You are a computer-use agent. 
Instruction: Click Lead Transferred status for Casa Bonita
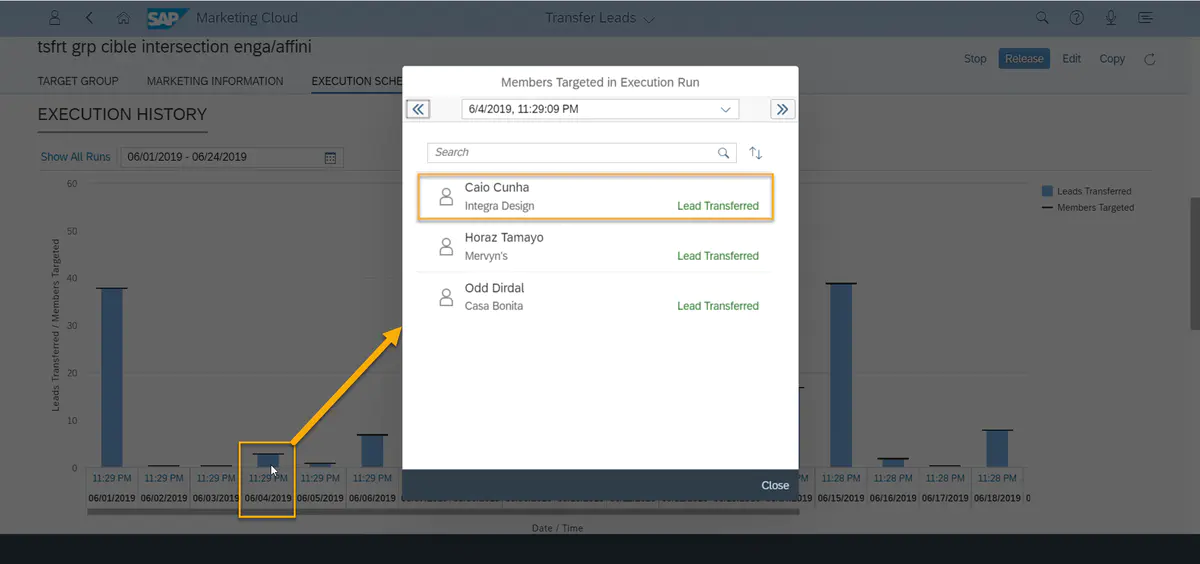718,306
